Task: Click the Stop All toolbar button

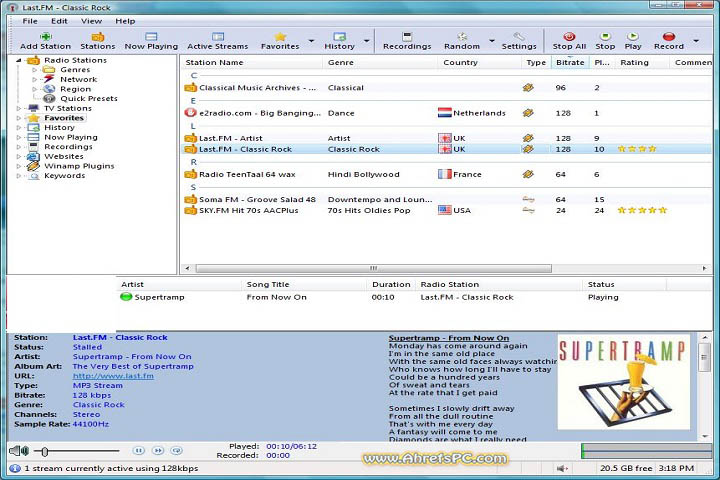Action: pos(569,40)
